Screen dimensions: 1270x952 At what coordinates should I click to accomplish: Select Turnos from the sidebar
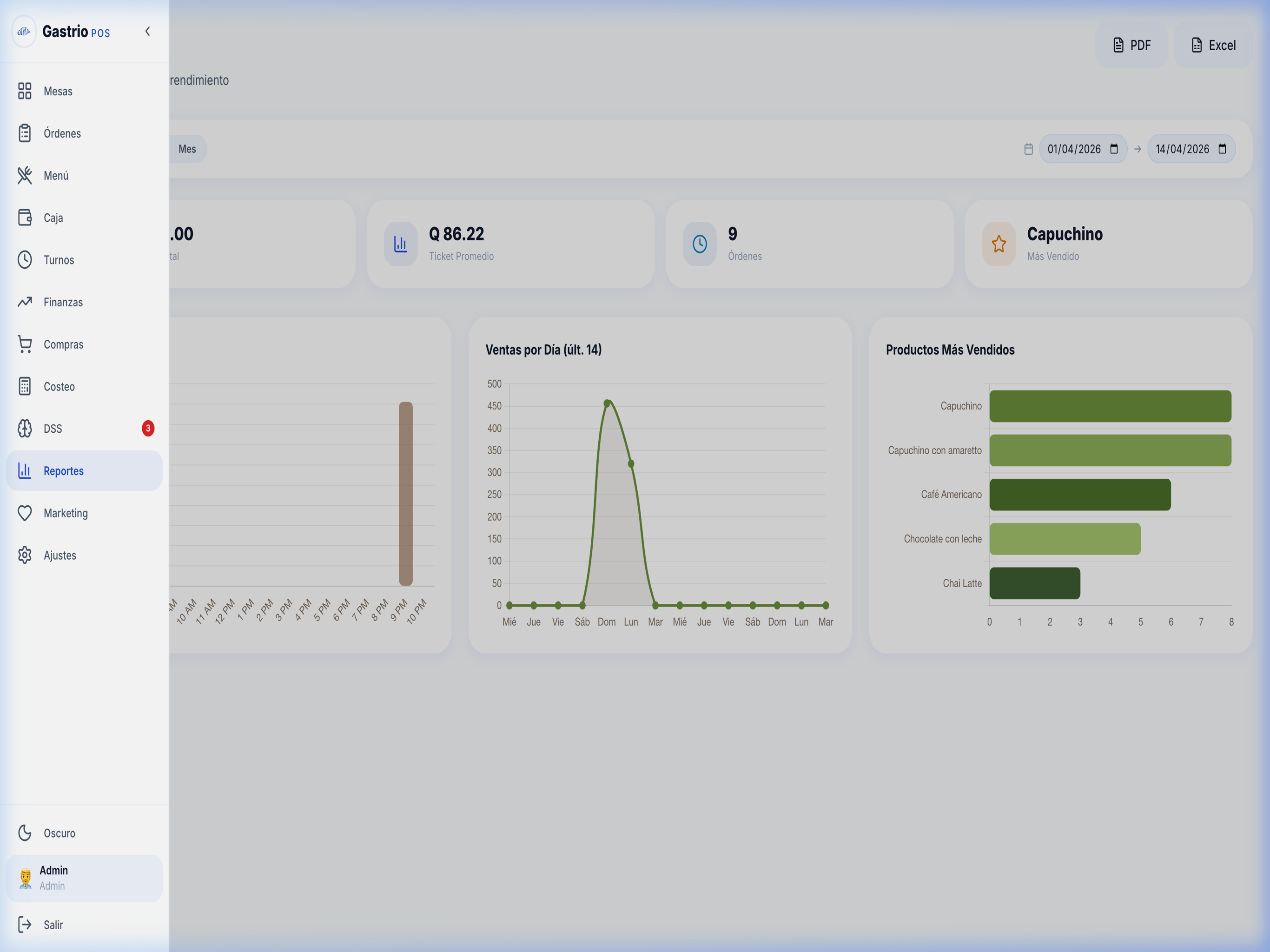[85, 260]
